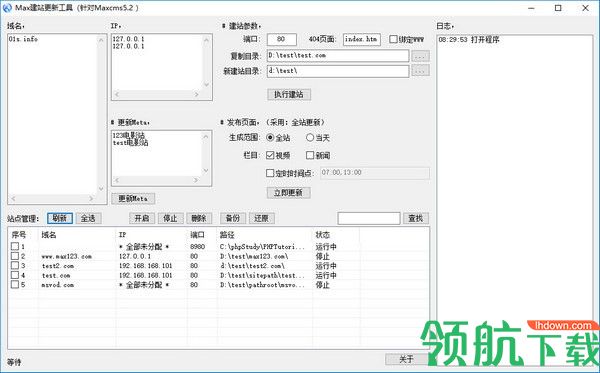This screenshot has width=600, height=373.
Task: Click down arrow of 域名 list scrollbar
Action: click(101, 189)
